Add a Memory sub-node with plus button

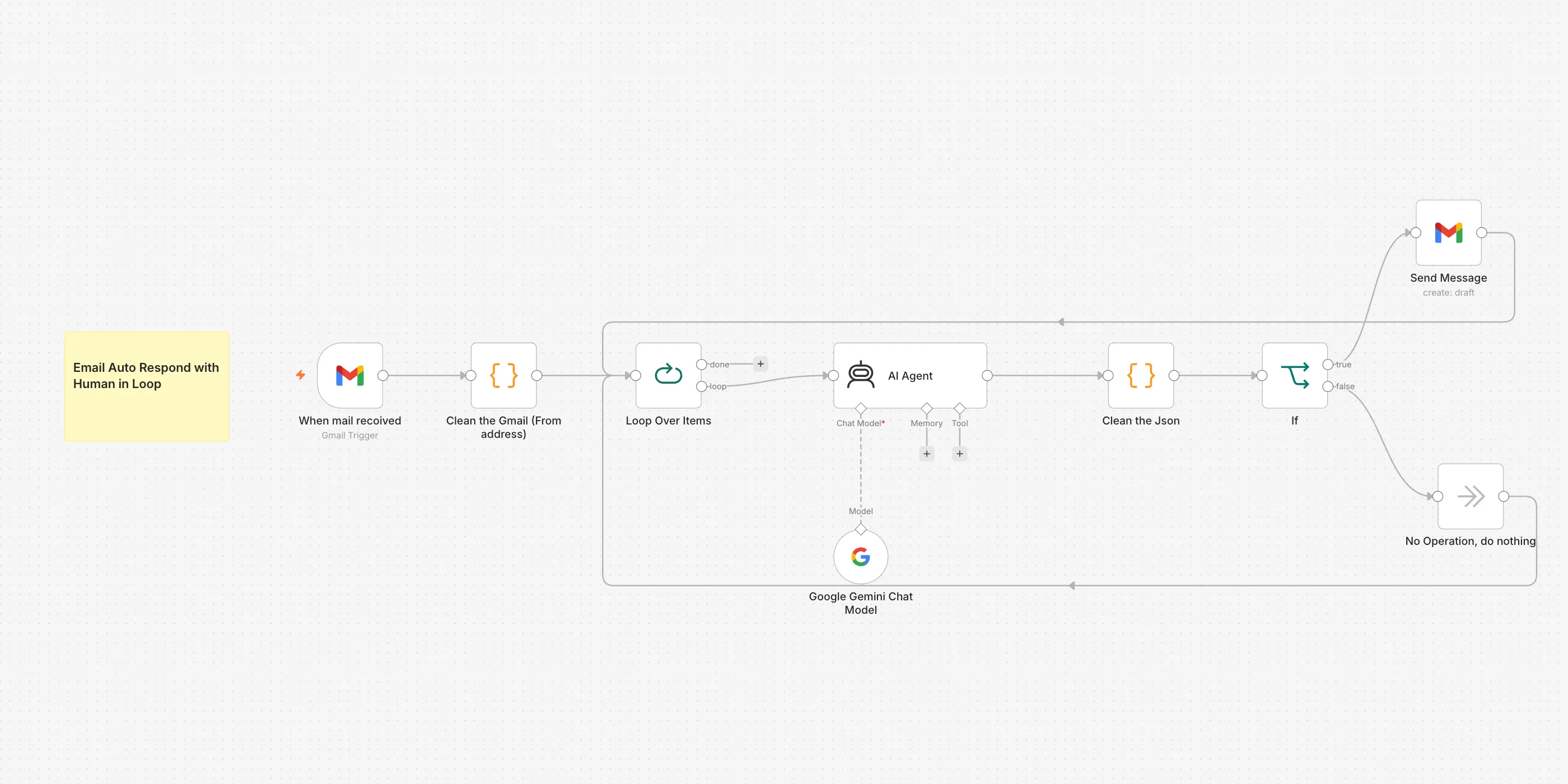click(926, 454)
